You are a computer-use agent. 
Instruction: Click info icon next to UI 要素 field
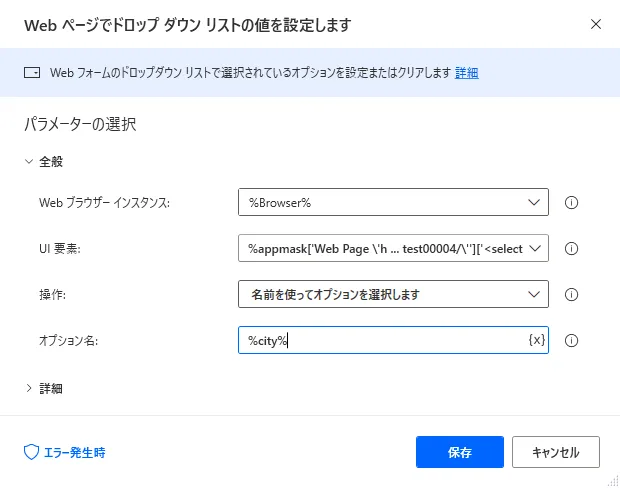click(573, 249)
